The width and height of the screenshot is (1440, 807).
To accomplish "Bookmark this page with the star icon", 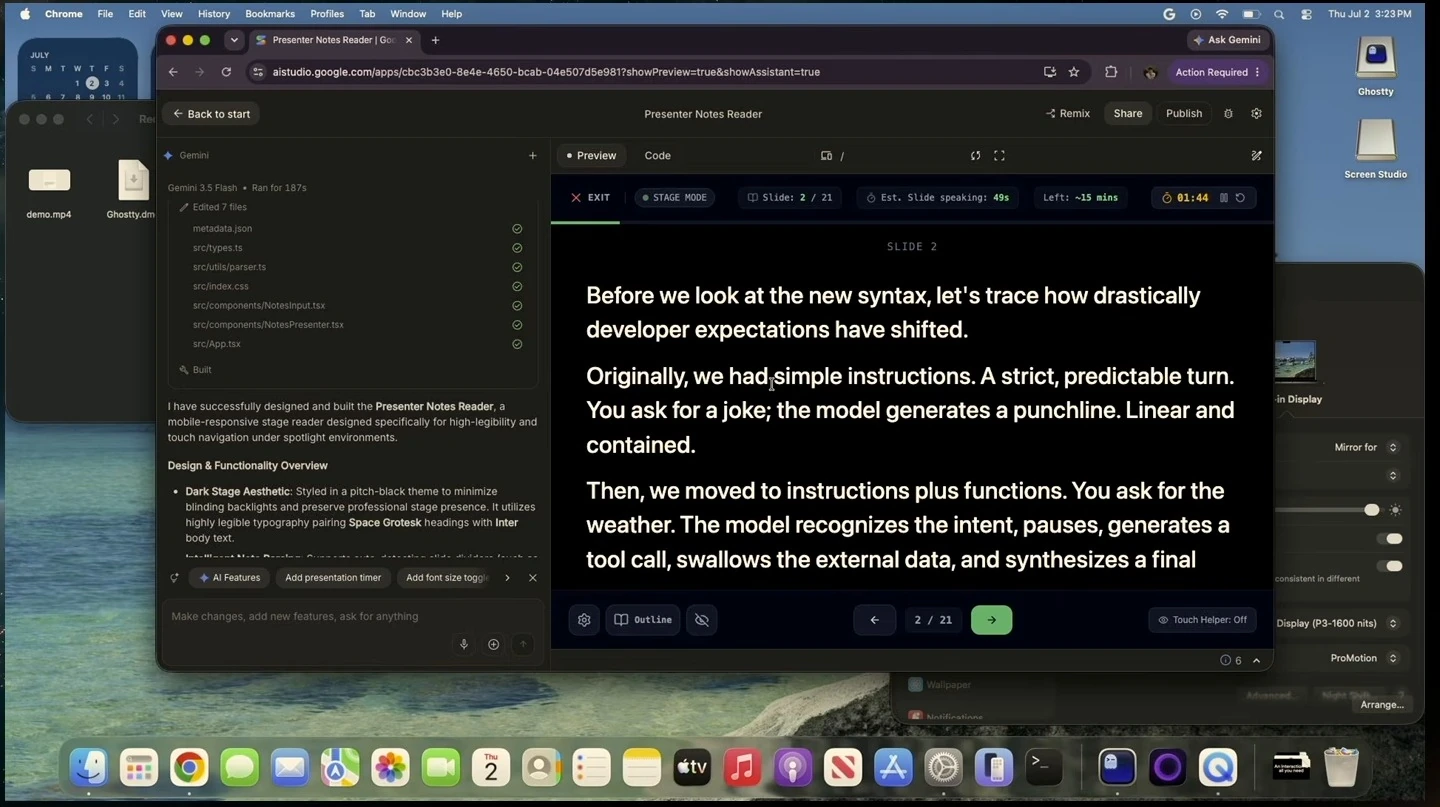I will pos(1074,72).
